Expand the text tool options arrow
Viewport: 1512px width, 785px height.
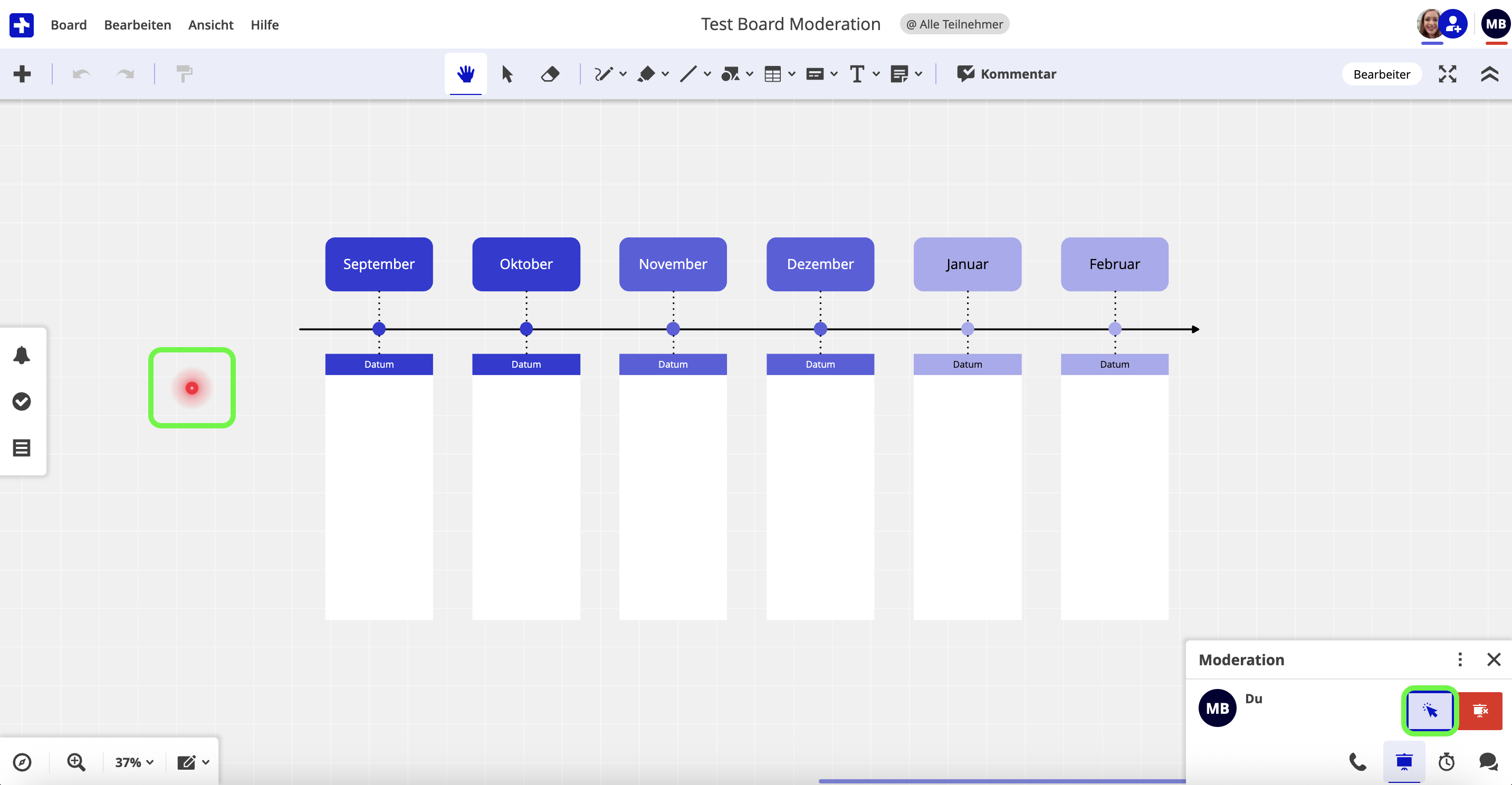pyautogui.click(x=876, y=74)
